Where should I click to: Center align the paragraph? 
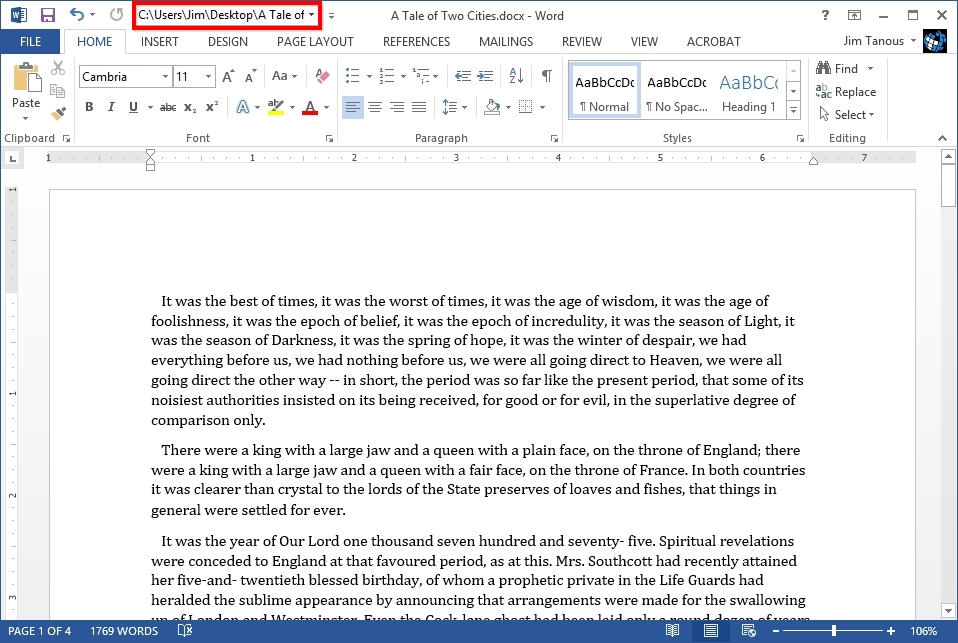[x=375, y=108]
